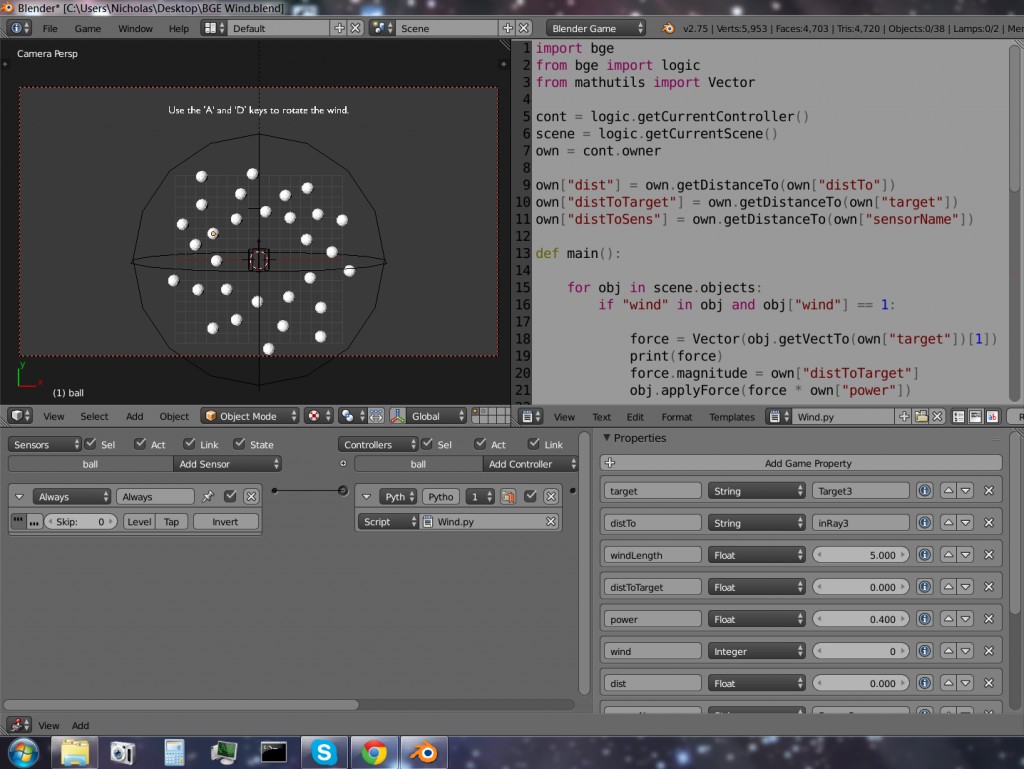Open the Game menu in top bar
The height and width of the screenshot is (769, 1024).
[88, 28]
